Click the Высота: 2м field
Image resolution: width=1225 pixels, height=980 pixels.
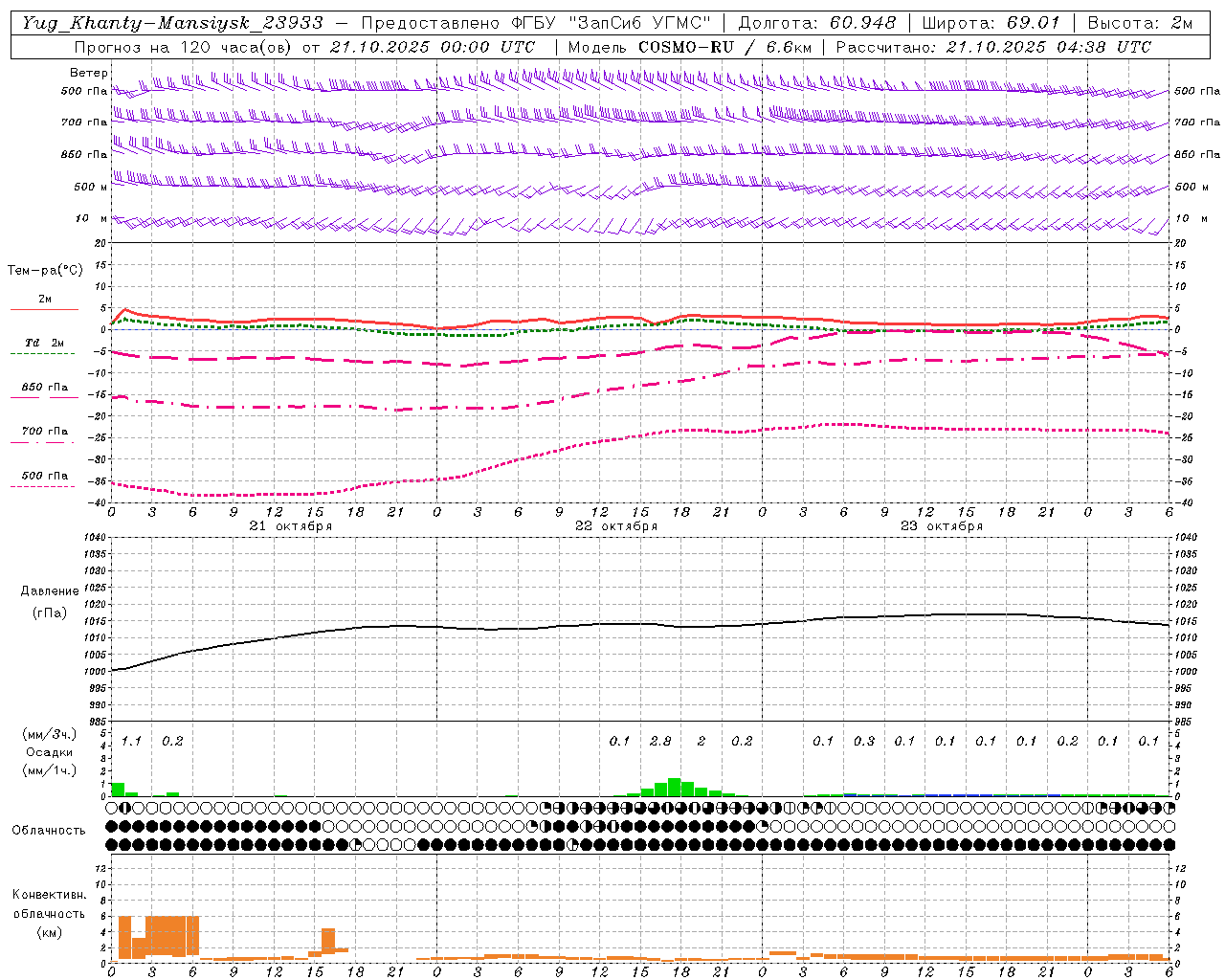[x=1140, y=23]
